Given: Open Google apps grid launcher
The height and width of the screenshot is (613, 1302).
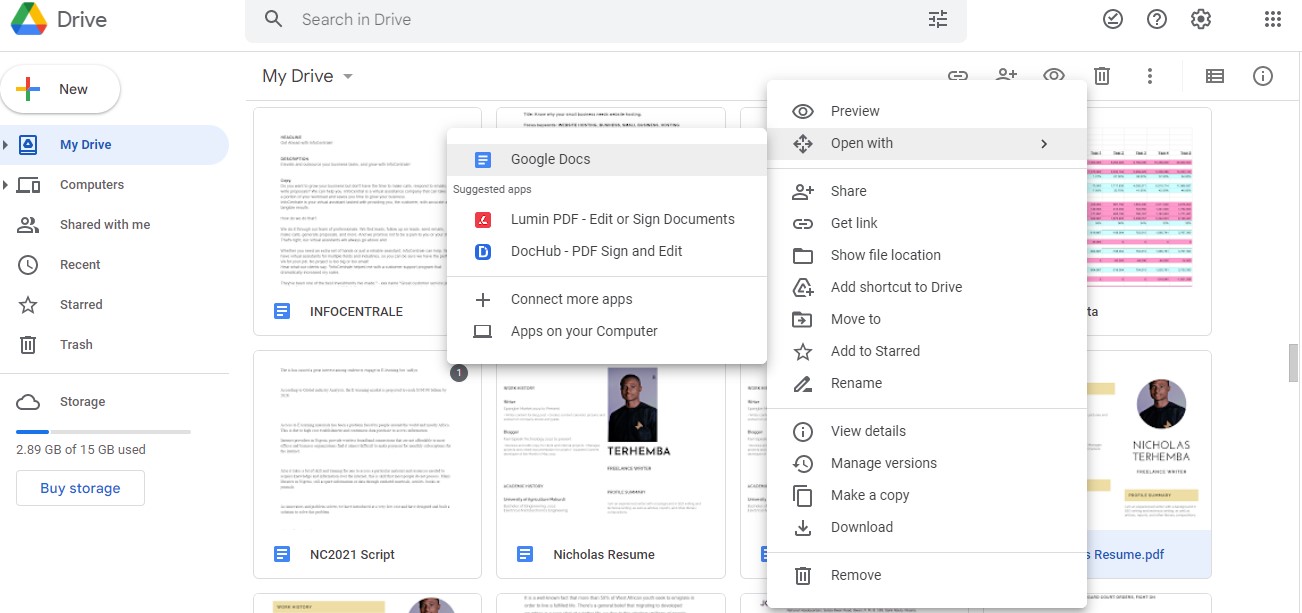Looking at the screenshot, I should pyautogui.click(x=1272, y=18).
